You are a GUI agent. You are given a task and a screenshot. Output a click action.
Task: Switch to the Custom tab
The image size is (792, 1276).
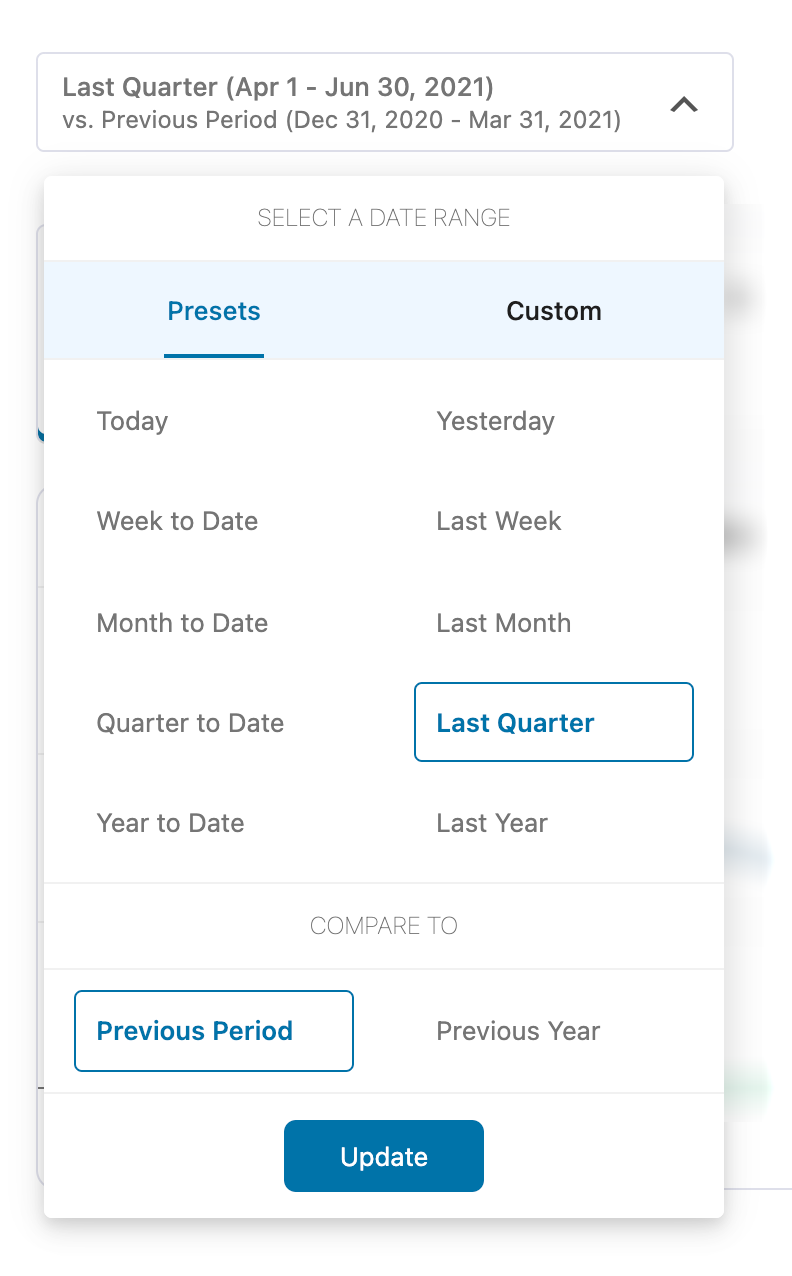tap(554, 311)
